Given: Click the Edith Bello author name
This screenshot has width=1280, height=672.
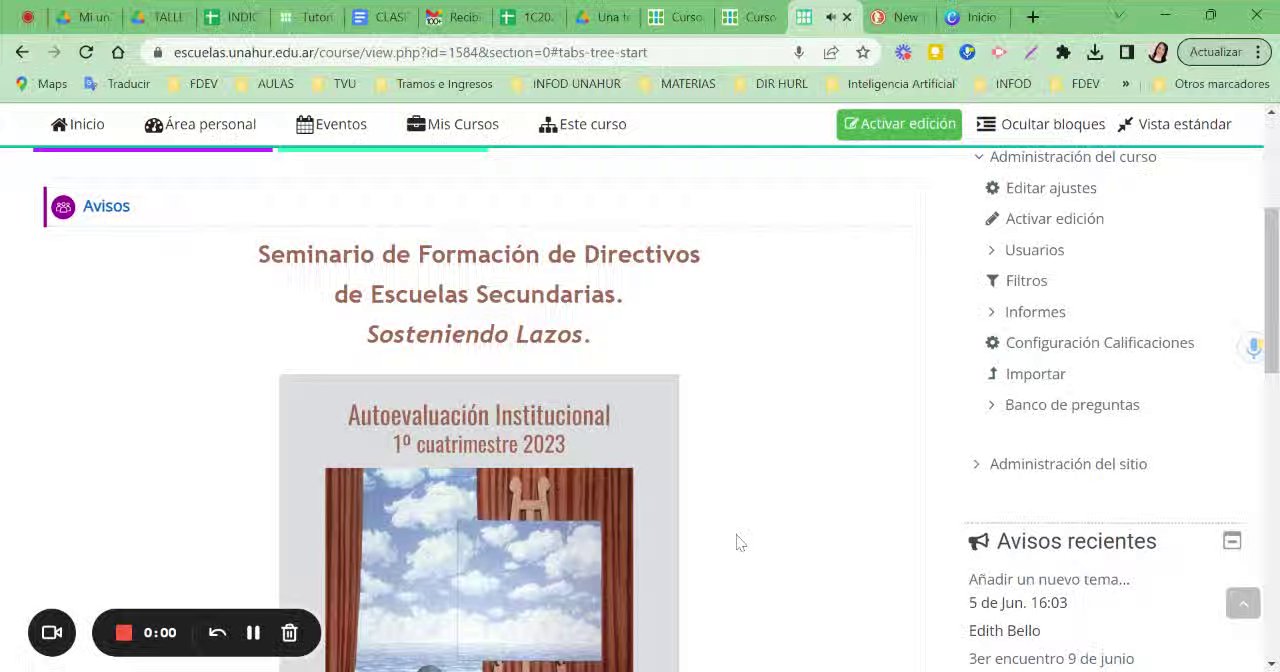Looking at the screenshot, I should [1004, 631].
